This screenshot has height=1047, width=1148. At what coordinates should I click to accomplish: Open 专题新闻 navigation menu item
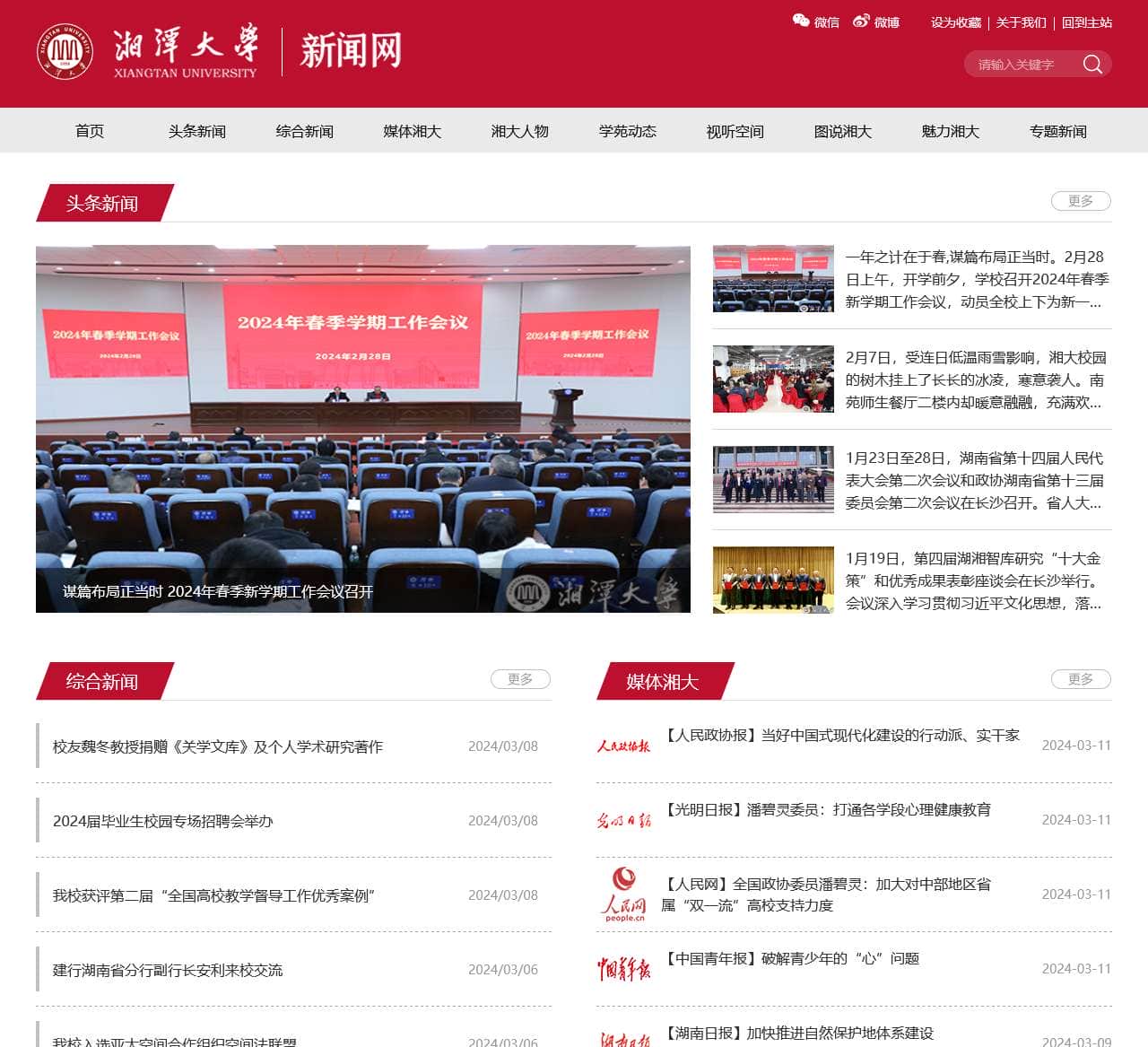tap(1058, 131)
